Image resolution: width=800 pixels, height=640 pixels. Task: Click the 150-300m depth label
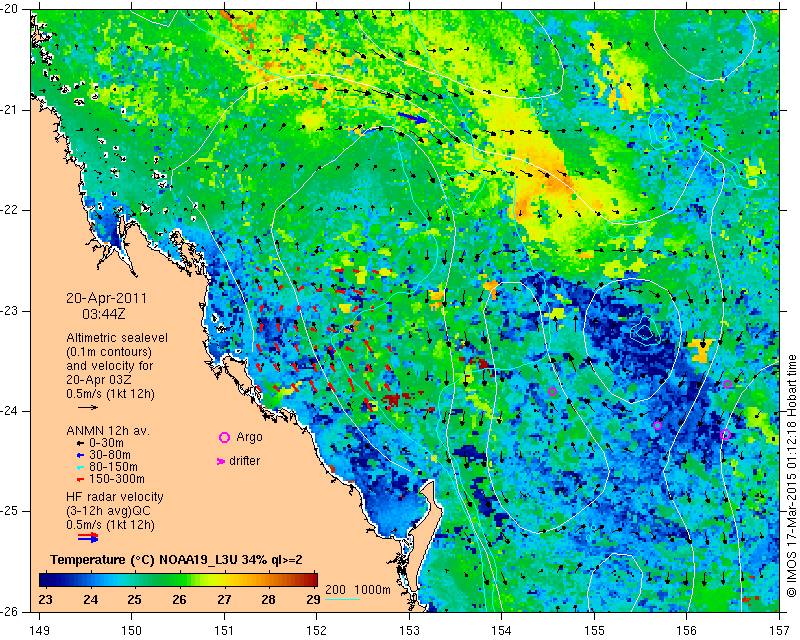click(117, 480)
